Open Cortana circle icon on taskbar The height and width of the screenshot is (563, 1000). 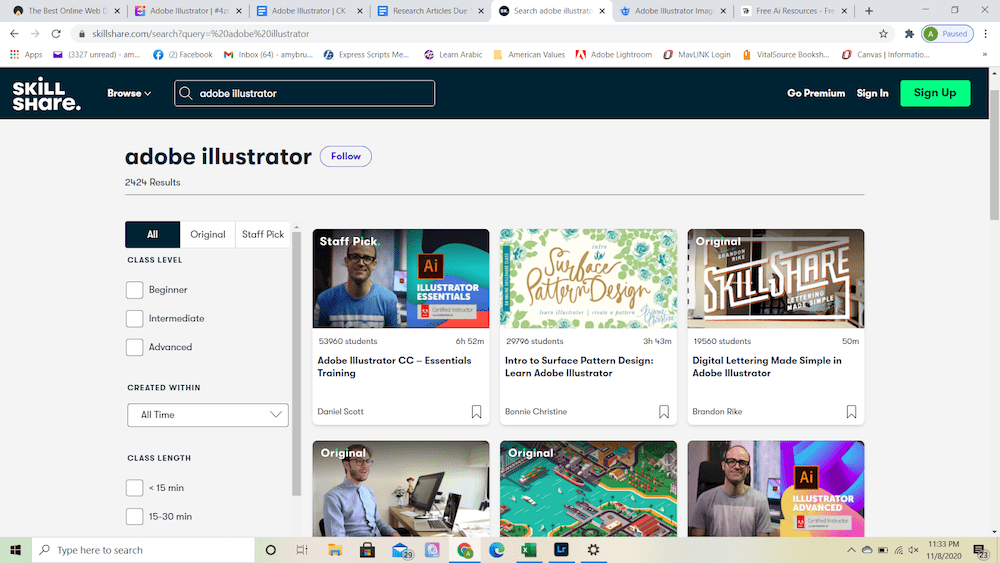270,550
